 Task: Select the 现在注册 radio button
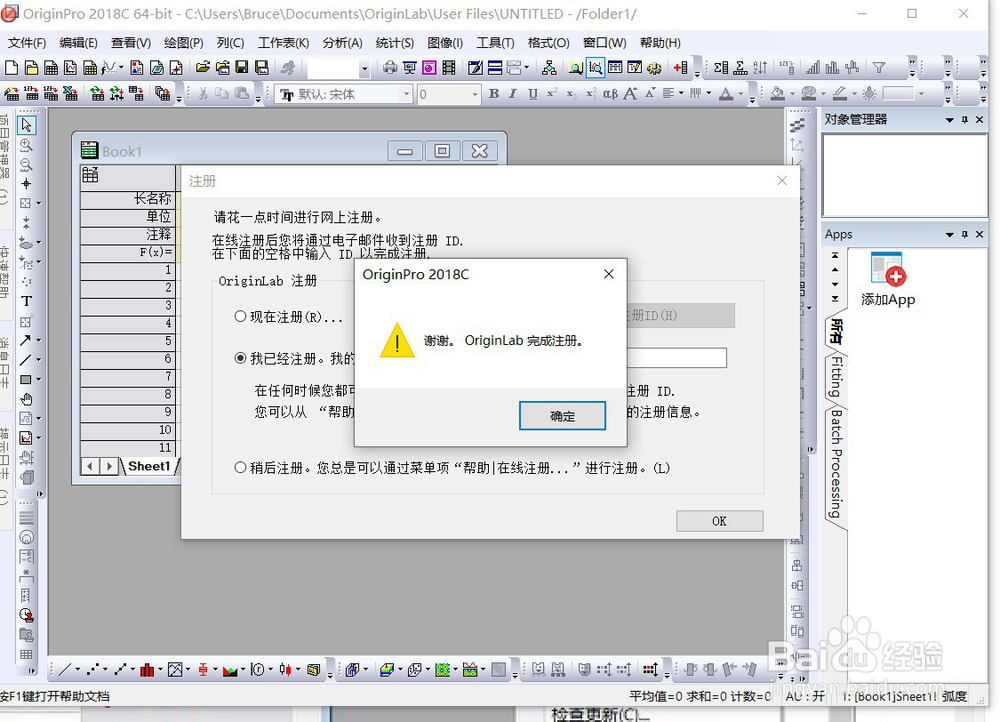(x=240, y=316)
